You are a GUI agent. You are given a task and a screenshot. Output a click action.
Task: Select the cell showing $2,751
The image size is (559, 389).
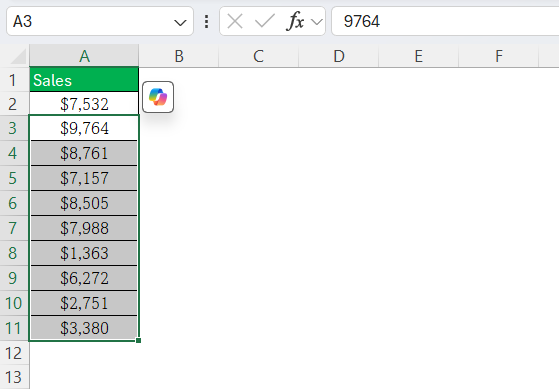pos(84,303)
